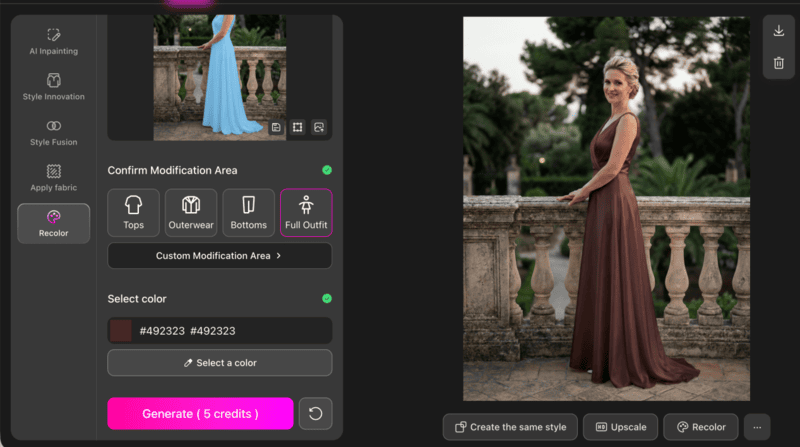Reset settings with the circular arrow button

click(x=315, y=413)
